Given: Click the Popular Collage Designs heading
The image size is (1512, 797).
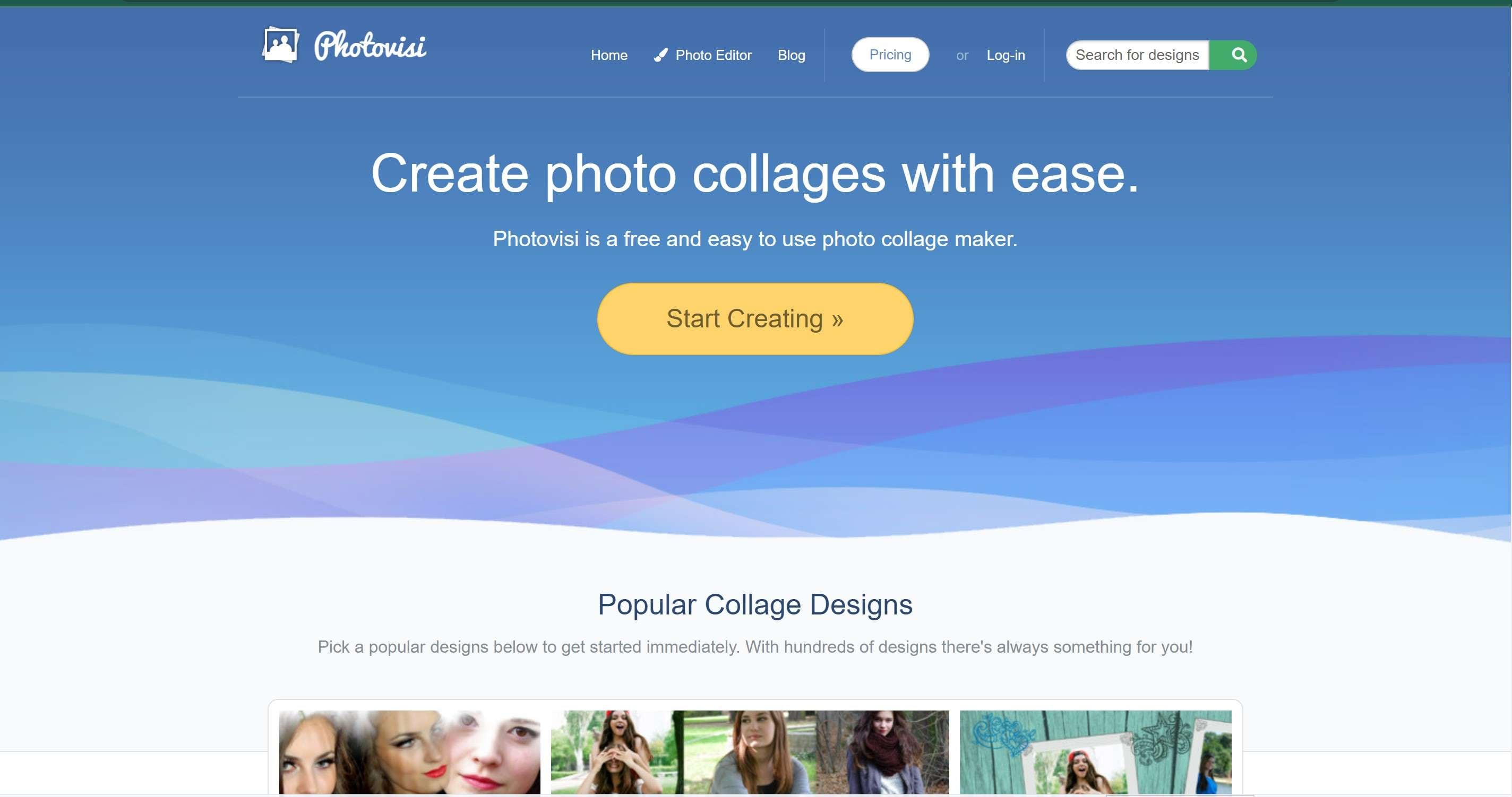Looking at the screenshot, I should coord(755,604).
